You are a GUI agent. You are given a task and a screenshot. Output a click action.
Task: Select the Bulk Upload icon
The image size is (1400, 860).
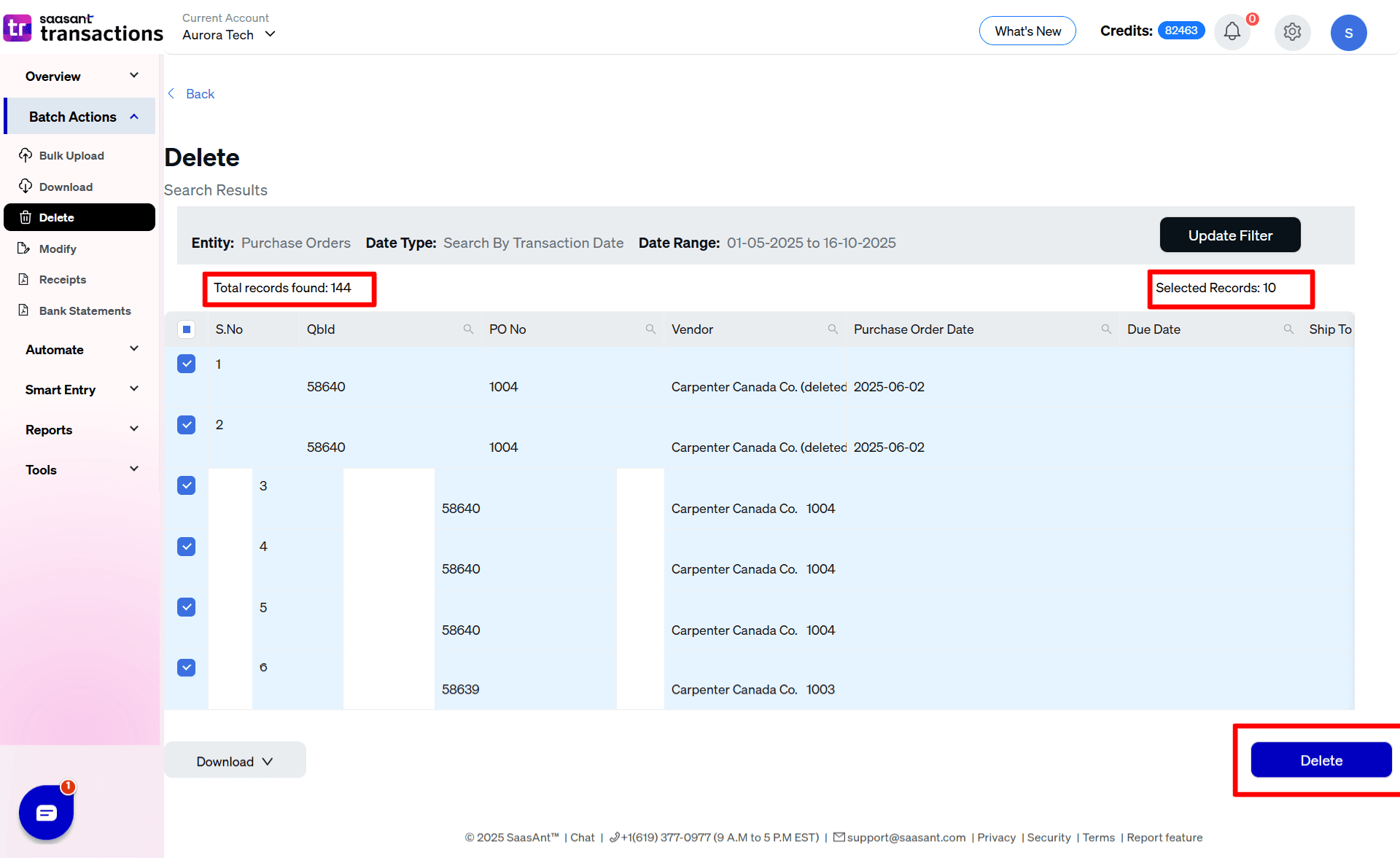(x=26, y=155)
